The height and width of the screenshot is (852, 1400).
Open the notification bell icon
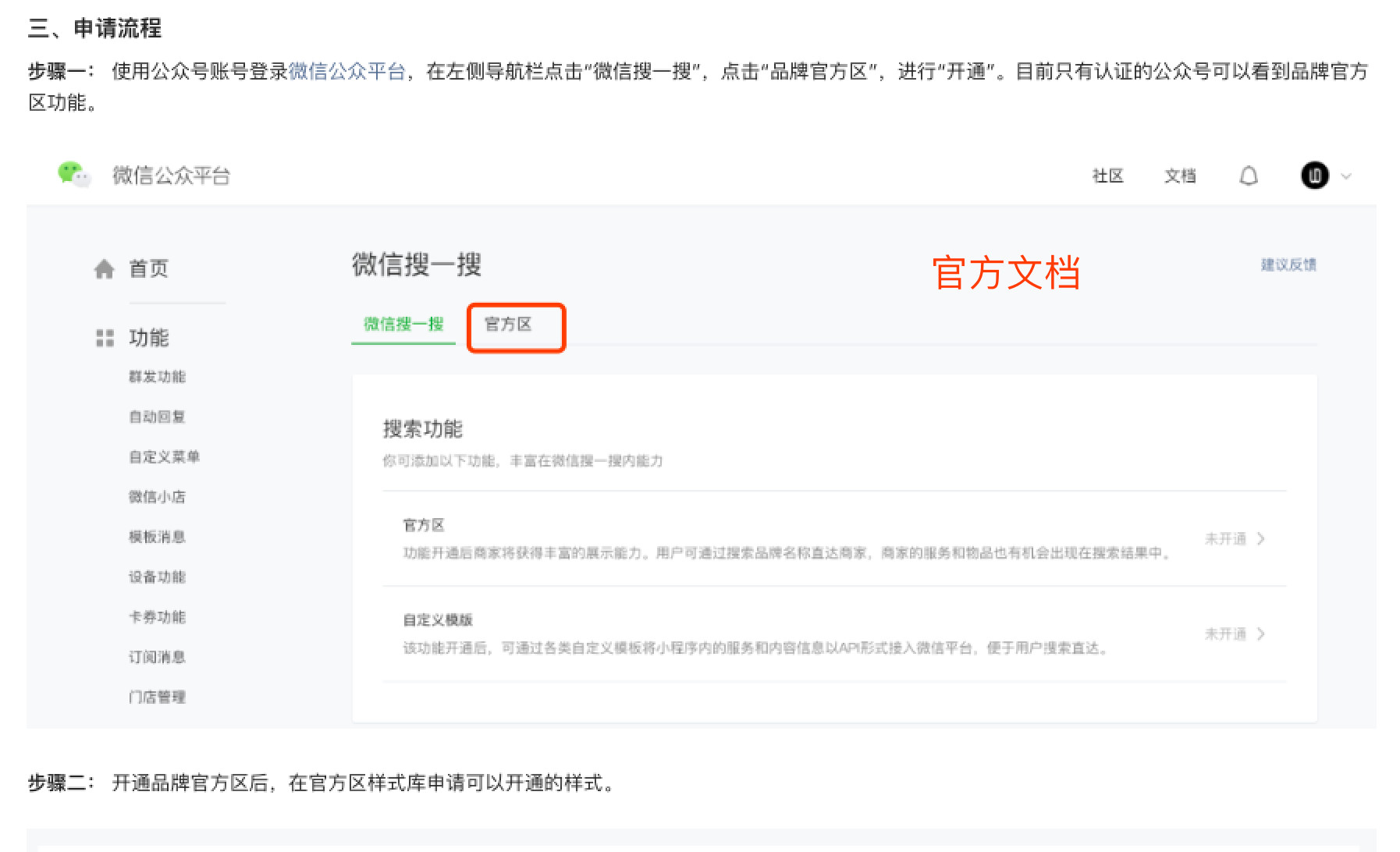[x=1249, y=176]
